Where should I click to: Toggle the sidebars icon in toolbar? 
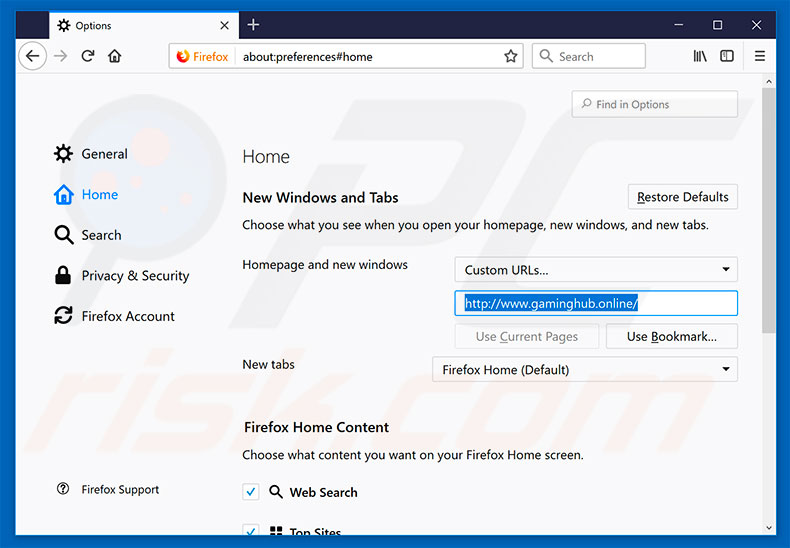(x=727, y=56)
